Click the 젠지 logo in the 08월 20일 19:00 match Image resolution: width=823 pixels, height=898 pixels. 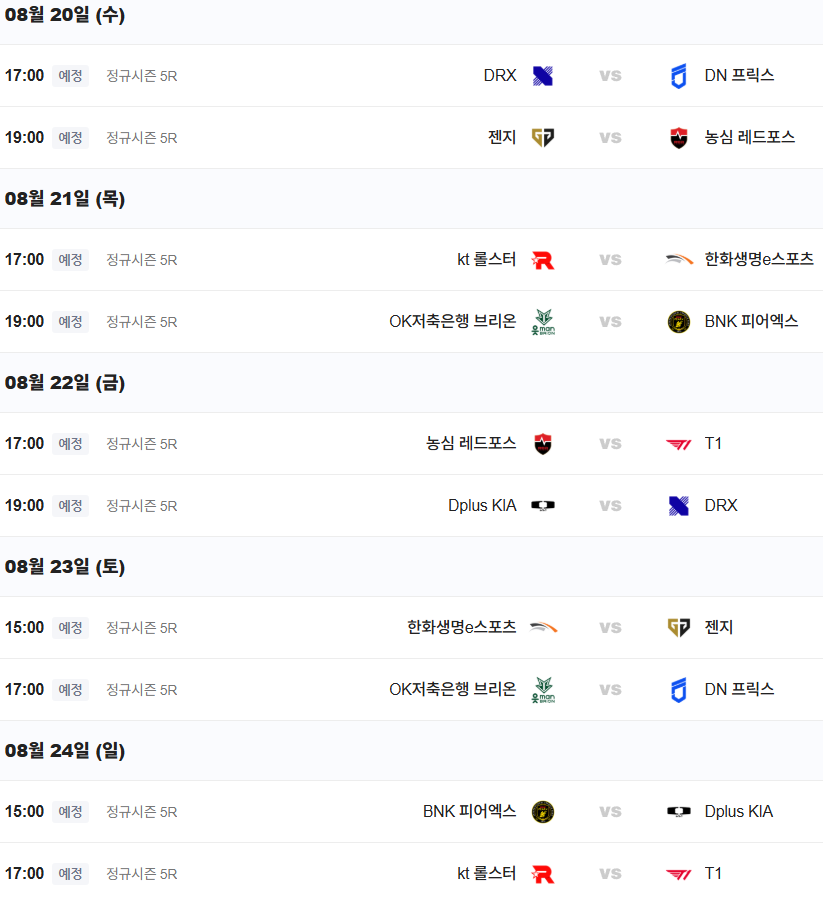(x=542, y=137)
